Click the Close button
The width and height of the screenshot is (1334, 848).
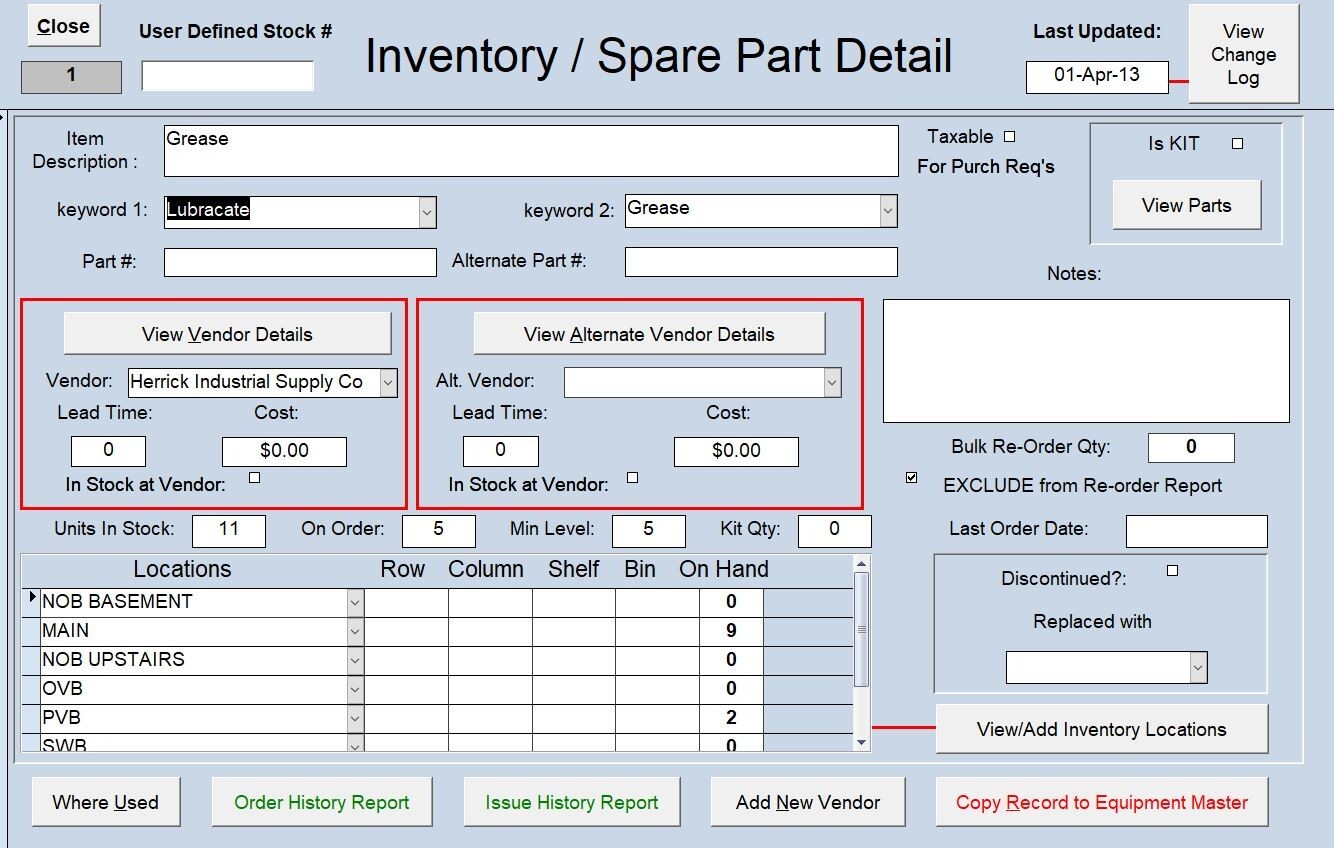[62, 25]
